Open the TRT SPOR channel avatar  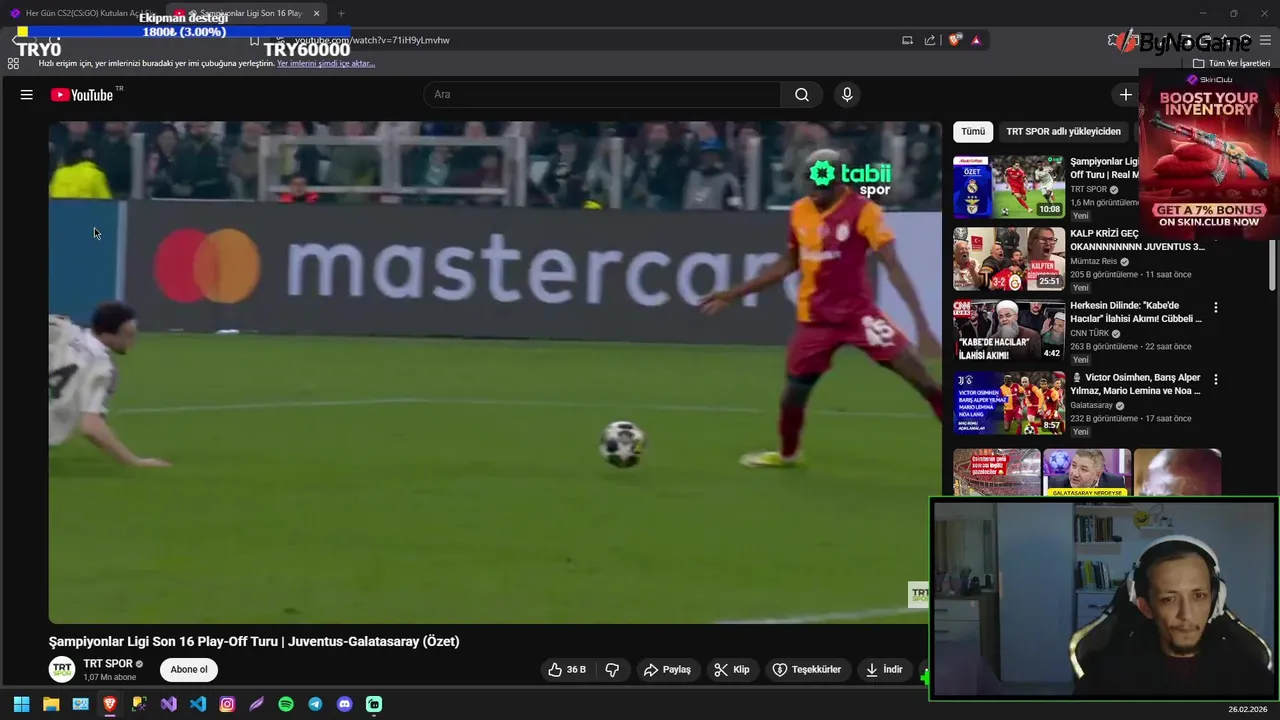[x=62, y=670]
